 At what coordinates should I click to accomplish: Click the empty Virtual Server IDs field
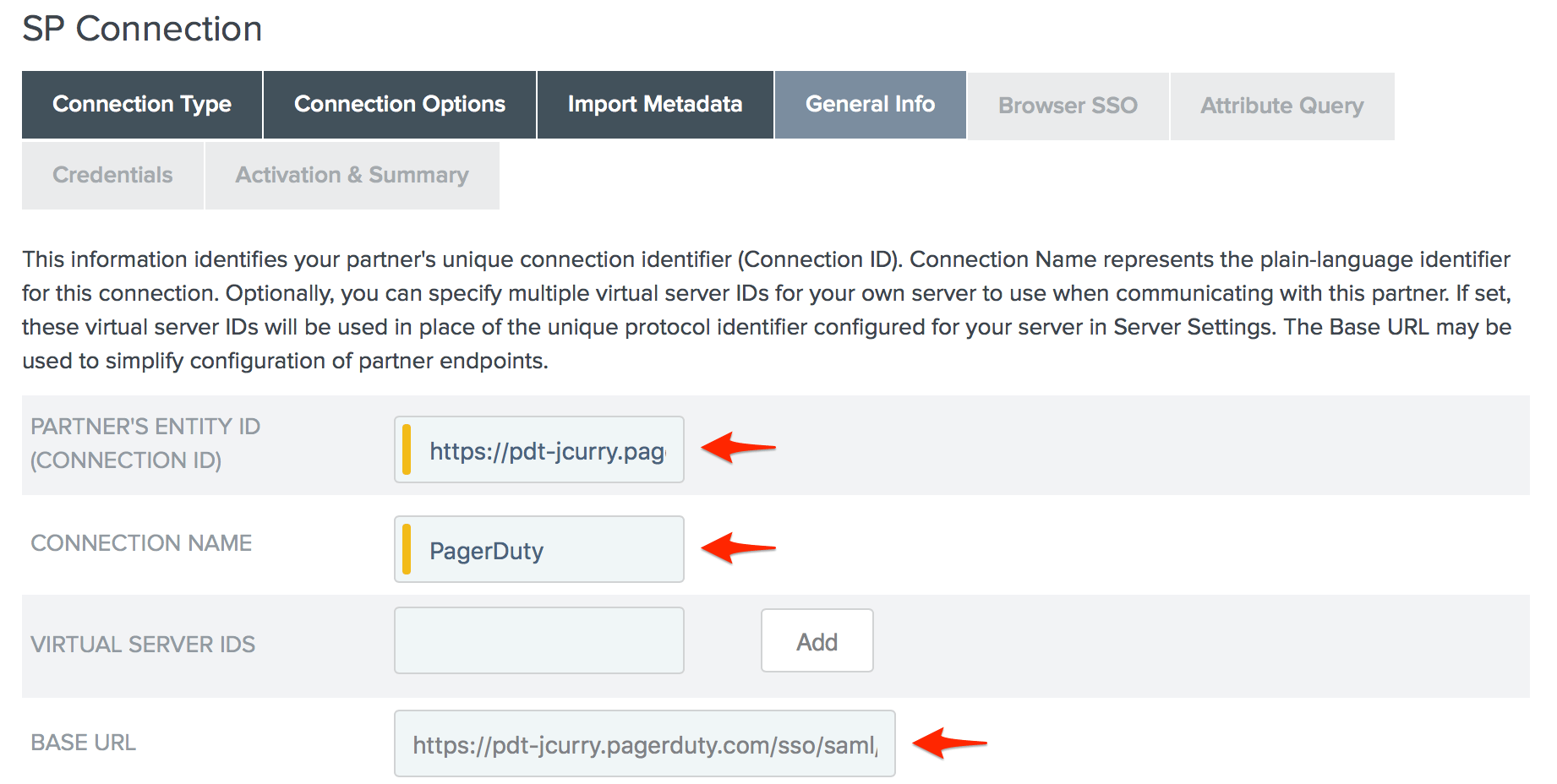(x=538, y=640)
